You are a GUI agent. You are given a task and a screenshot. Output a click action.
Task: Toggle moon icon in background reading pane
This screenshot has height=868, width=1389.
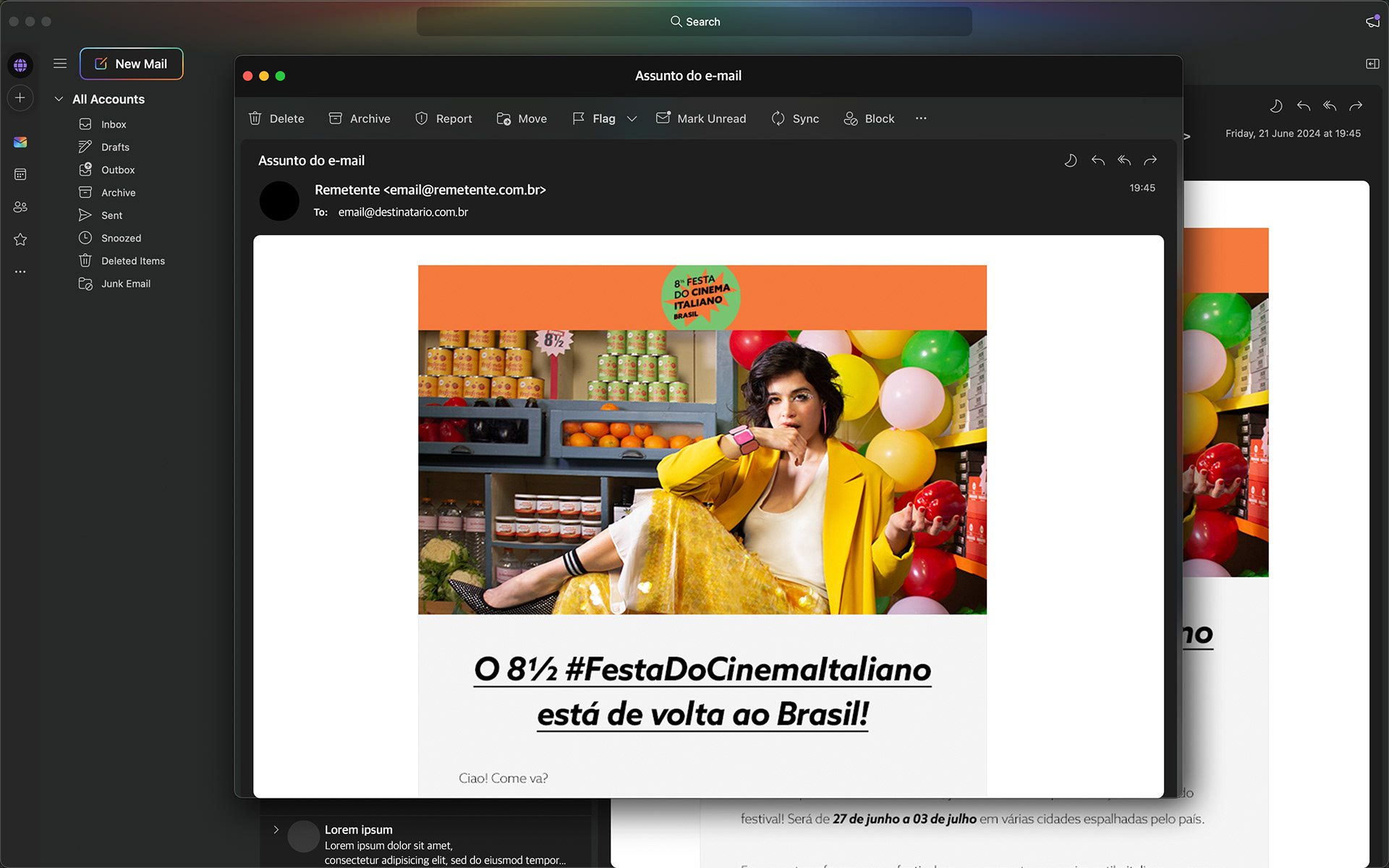click(x=1276, y=106)
